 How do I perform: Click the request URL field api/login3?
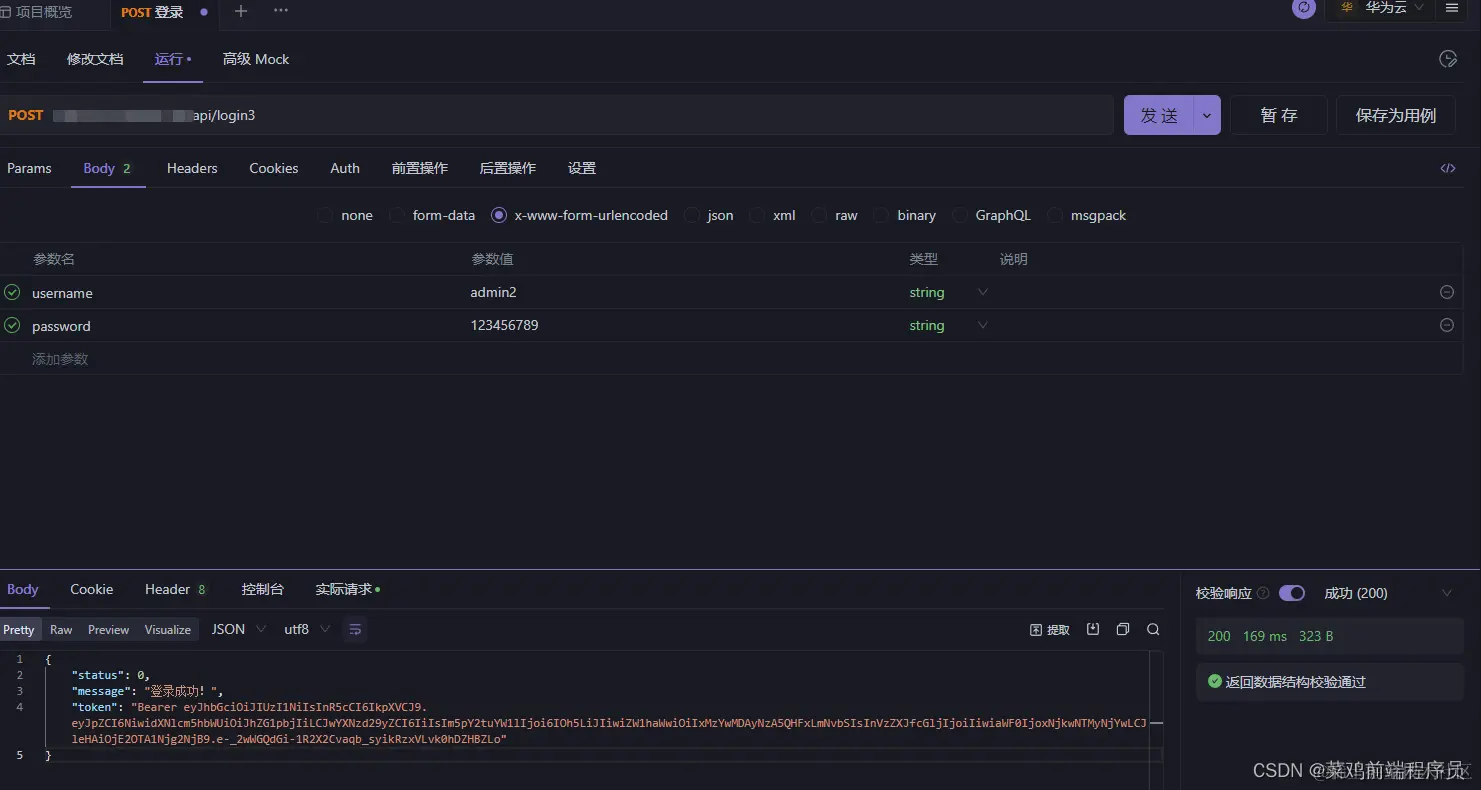click(x=580, y=115)
